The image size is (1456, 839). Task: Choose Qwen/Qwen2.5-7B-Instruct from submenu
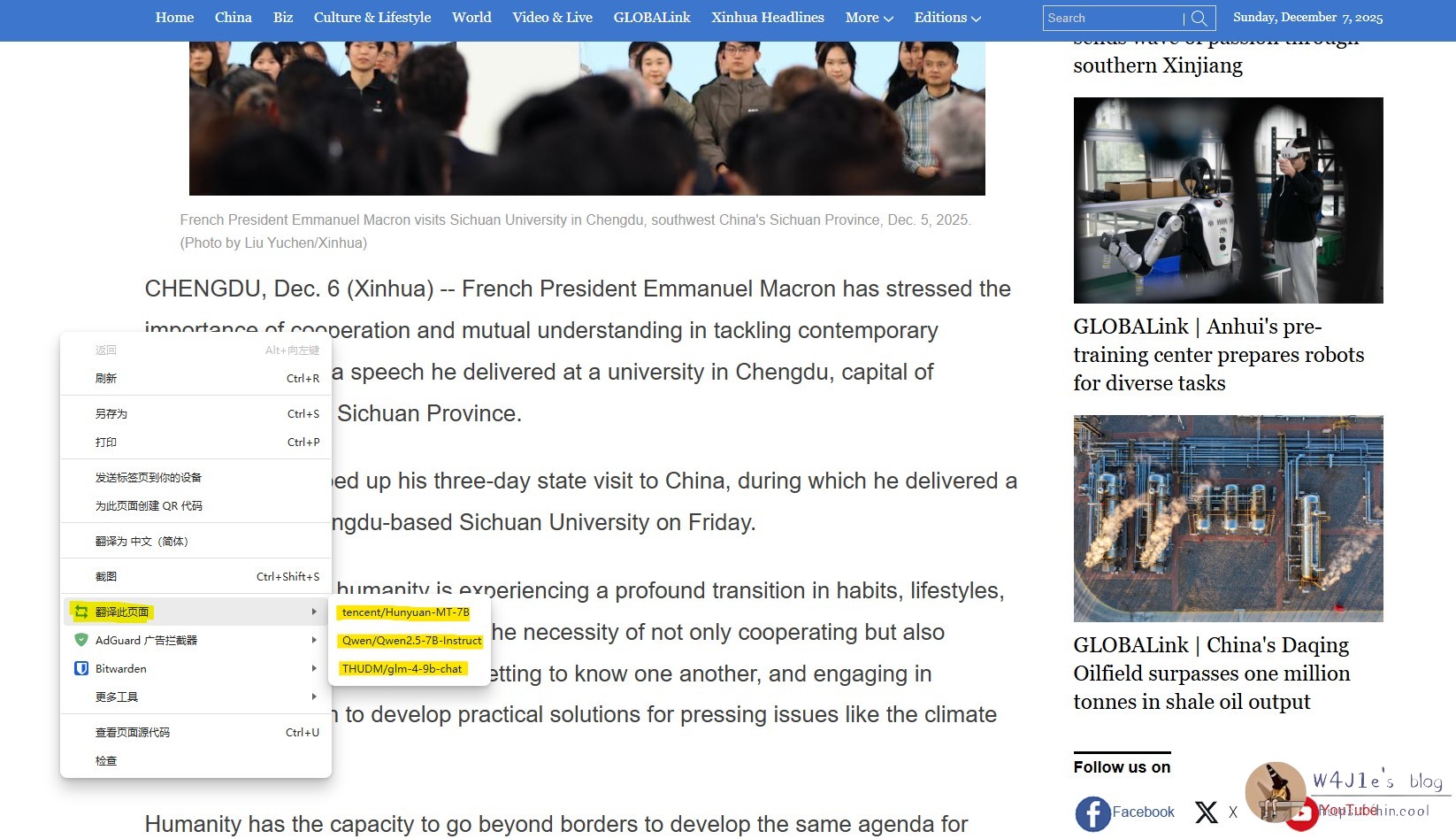411,641
